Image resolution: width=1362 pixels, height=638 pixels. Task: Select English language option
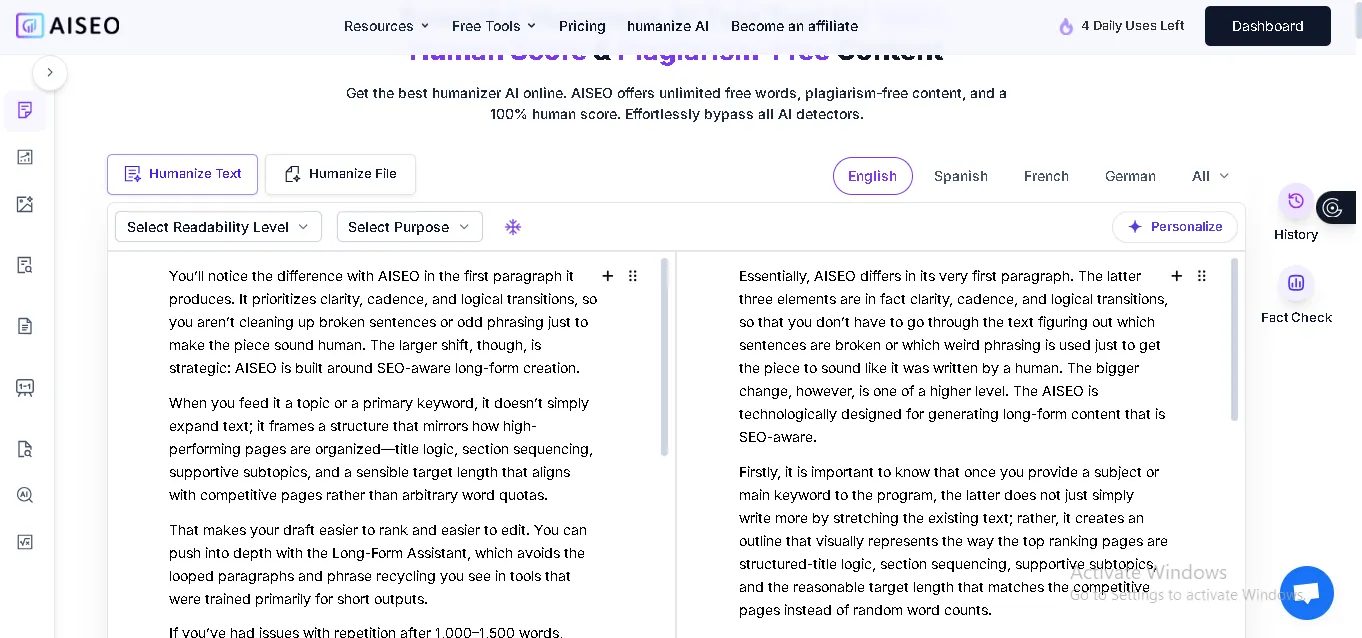872,176
